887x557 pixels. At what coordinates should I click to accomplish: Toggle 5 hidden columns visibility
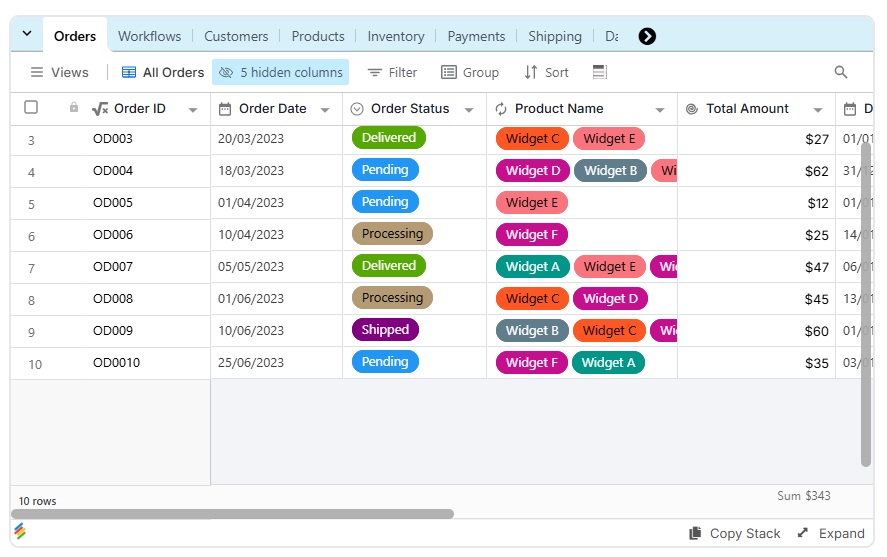click(x=281, y=72)
